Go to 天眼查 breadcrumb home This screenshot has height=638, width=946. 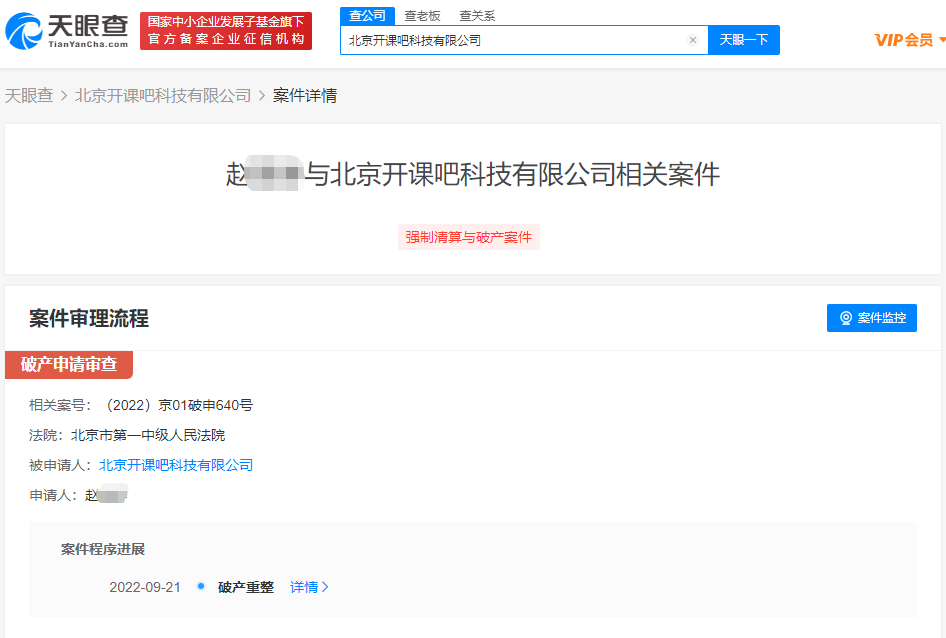click(29, 95)
